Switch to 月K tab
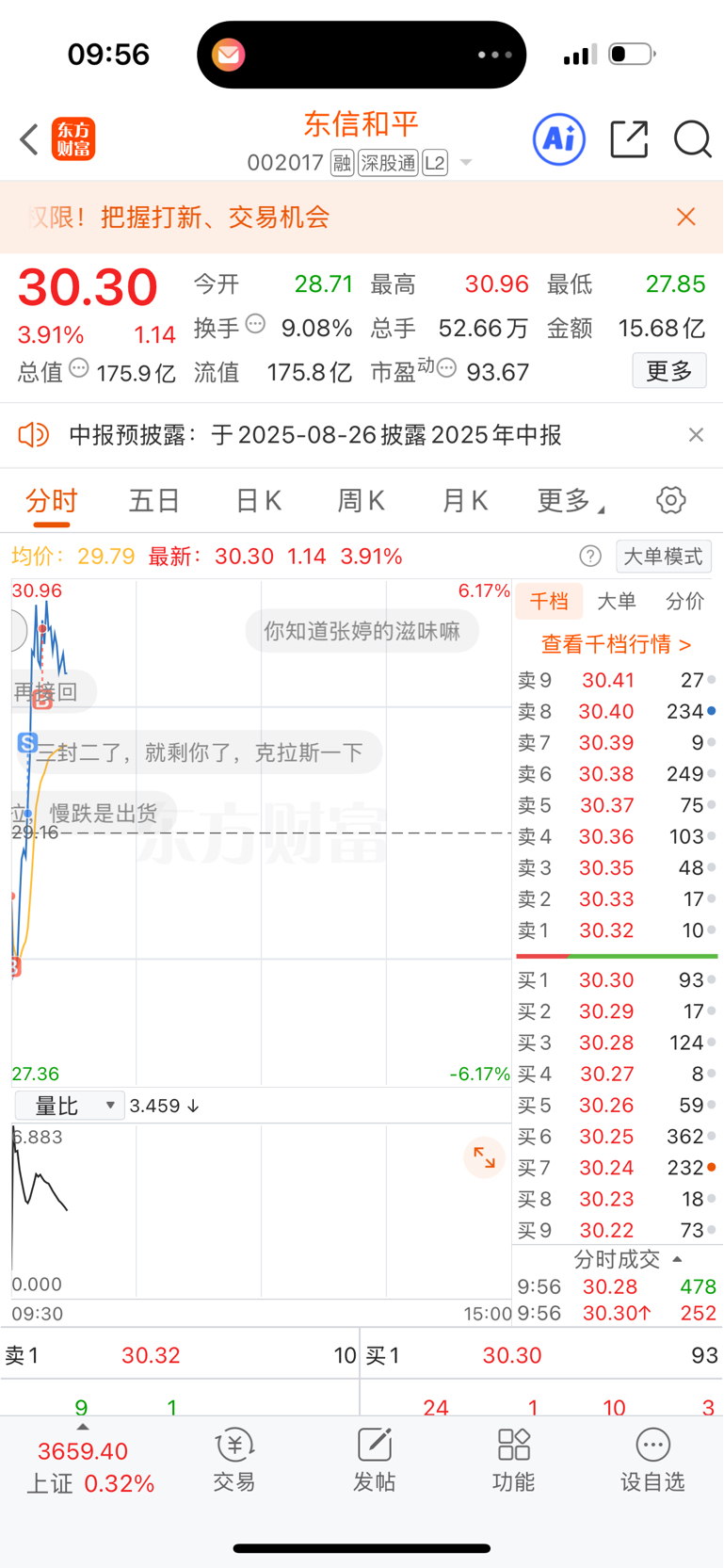The height and width of the screenshot is (1568, 724). (x=465, y=501)
